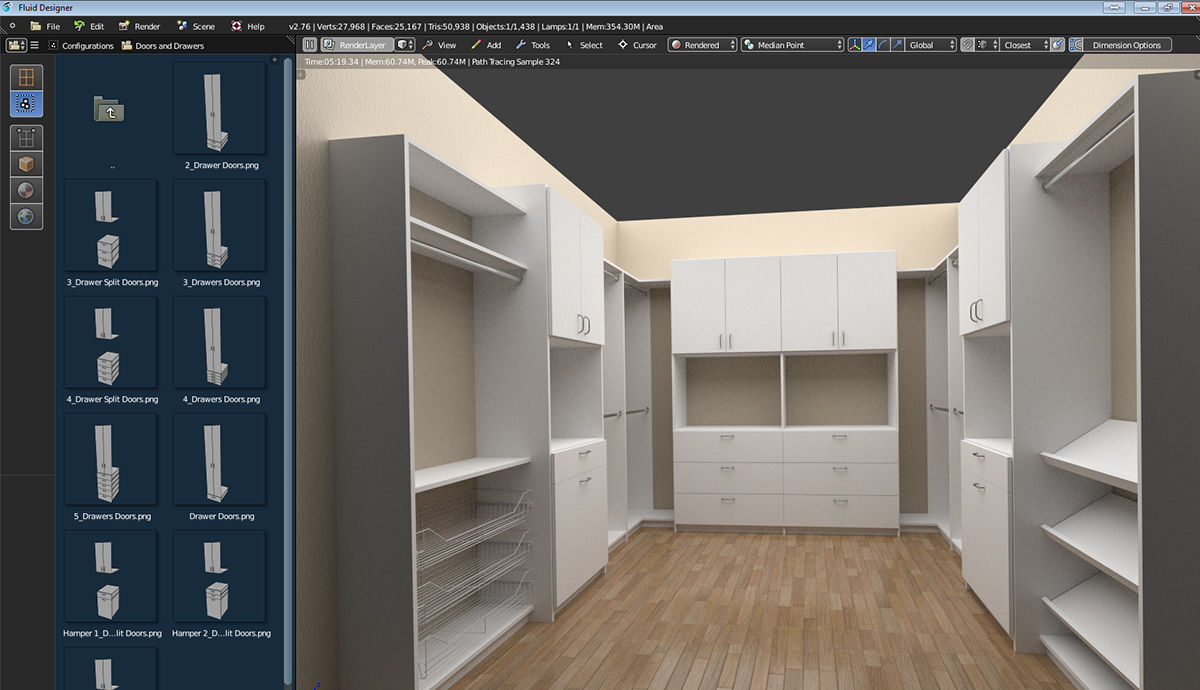Open the Closest snap target dropdown
Screen dimensions: 1200x690
[x=1025, y=45]
